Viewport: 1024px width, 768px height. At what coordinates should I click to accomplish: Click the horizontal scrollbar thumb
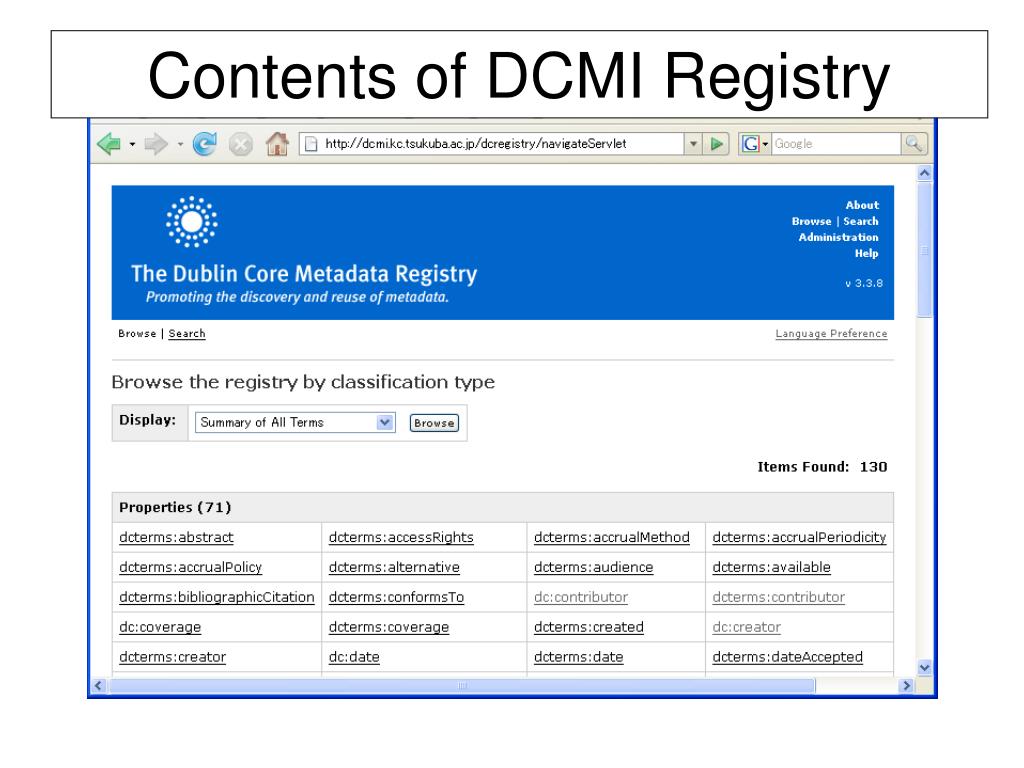[x=462, y=686]
